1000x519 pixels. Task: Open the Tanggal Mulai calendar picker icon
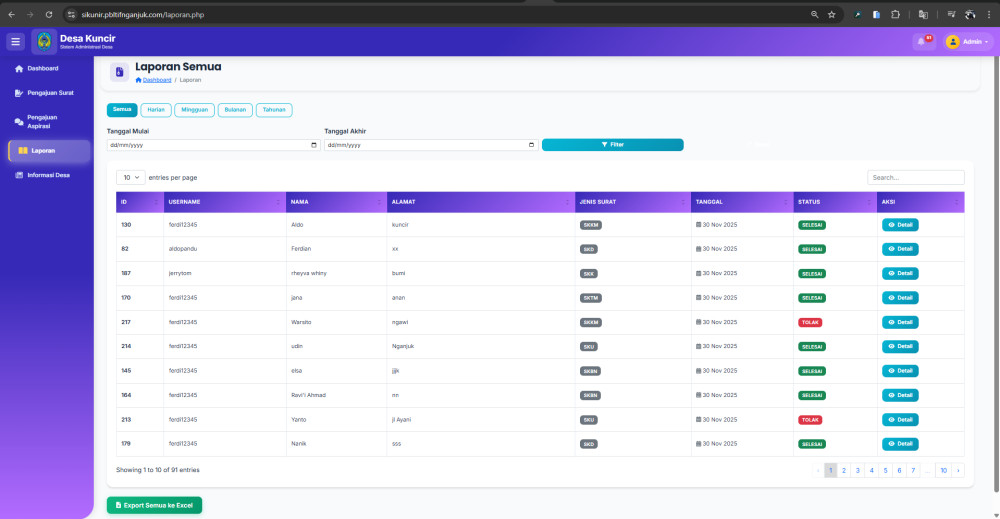click(314, 145)
